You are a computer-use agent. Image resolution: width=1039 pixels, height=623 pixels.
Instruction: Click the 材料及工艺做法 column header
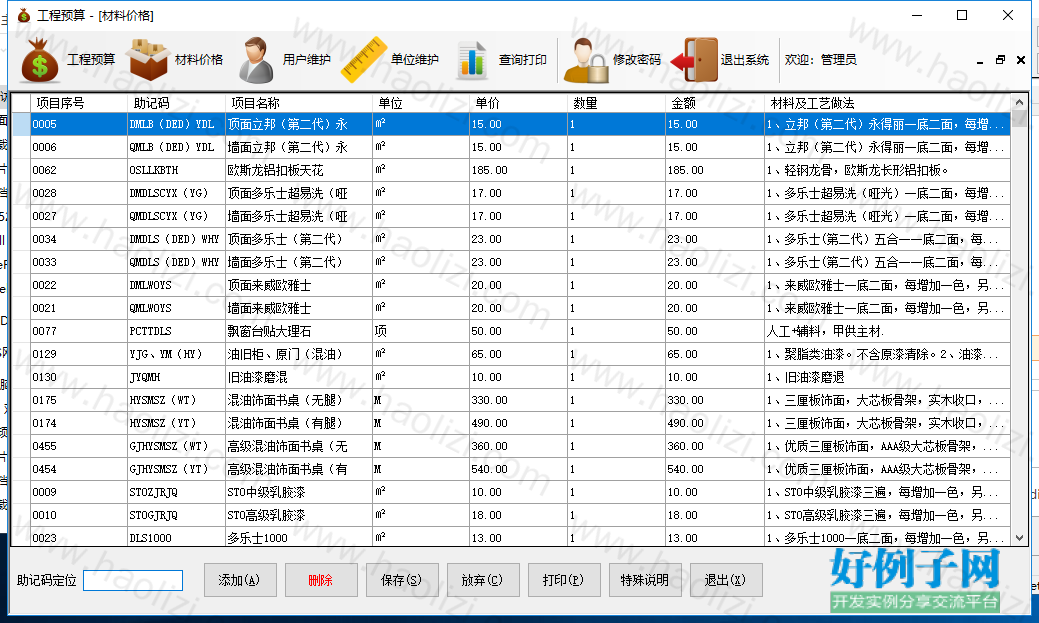(x=887, y=103)
